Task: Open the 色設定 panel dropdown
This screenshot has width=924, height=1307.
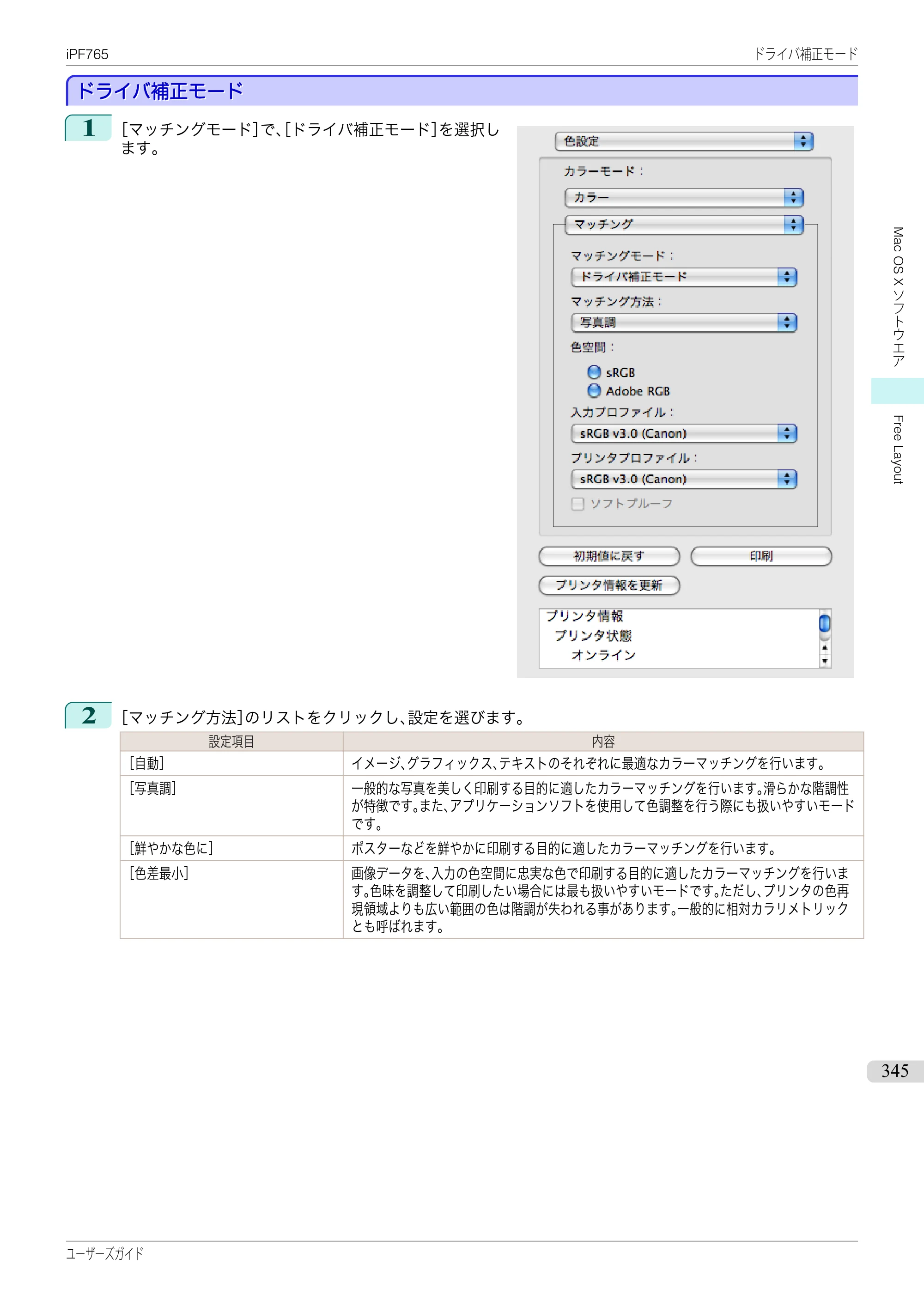Action: pyautogui.click(x=684, y=141)
